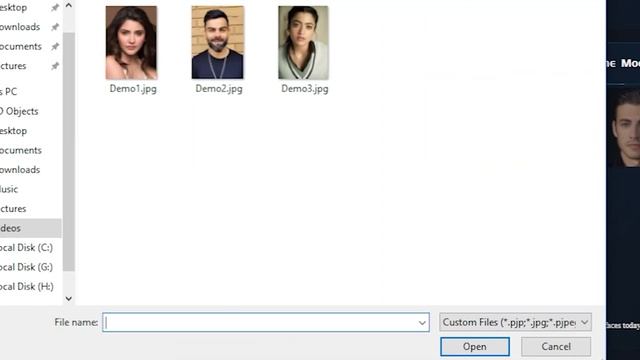Open 3D Objects folder in sidebar
640x360 pixels.
pos(19,111)
